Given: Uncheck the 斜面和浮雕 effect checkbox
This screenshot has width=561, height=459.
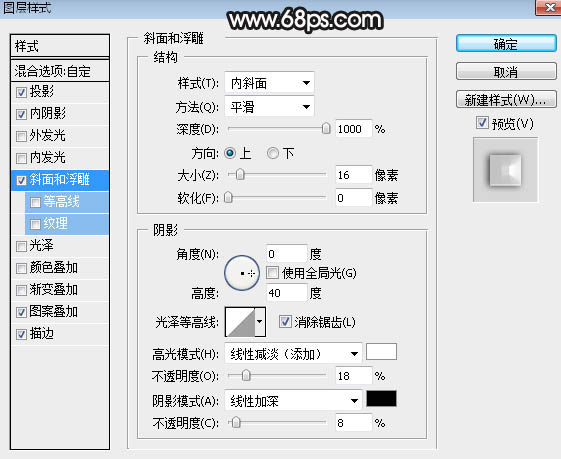Looking at the screenshot, I should coord(21,180).
